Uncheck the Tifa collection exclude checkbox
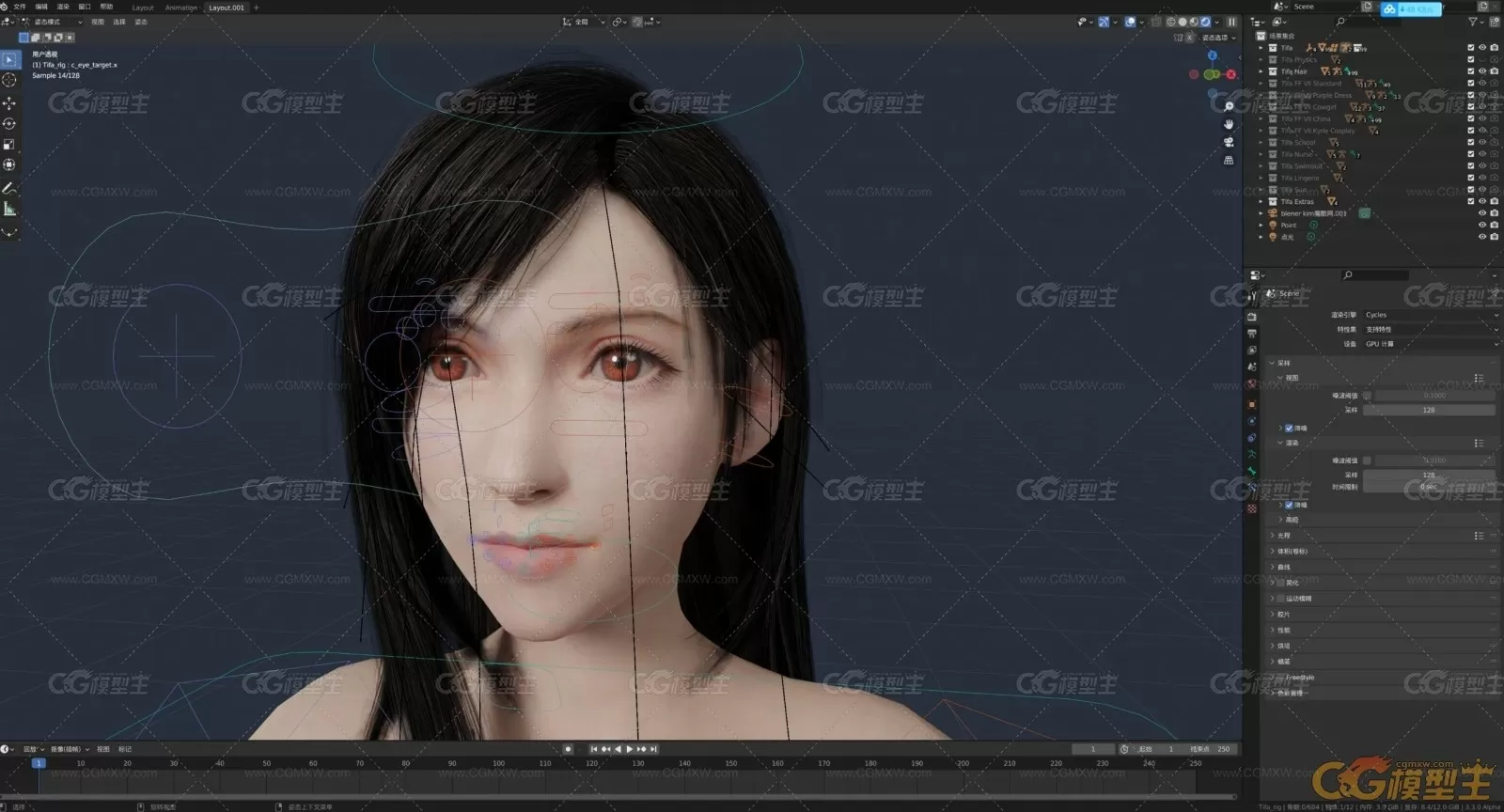The width and height of the screenshot is (1504, 812). tap(1471, 47)
